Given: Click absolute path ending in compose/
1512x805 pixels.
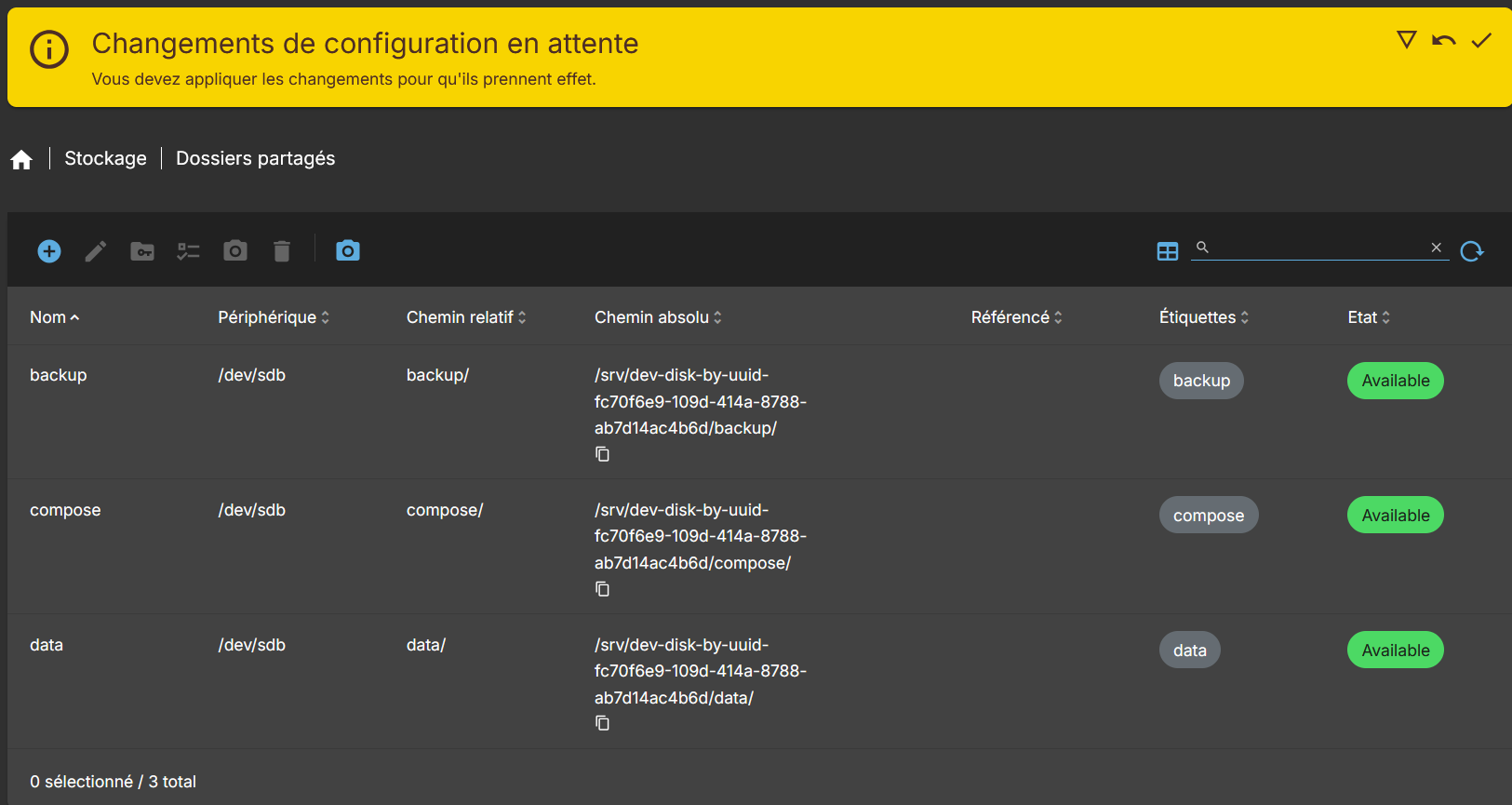Looking at the screenshot, I should 701,536.
